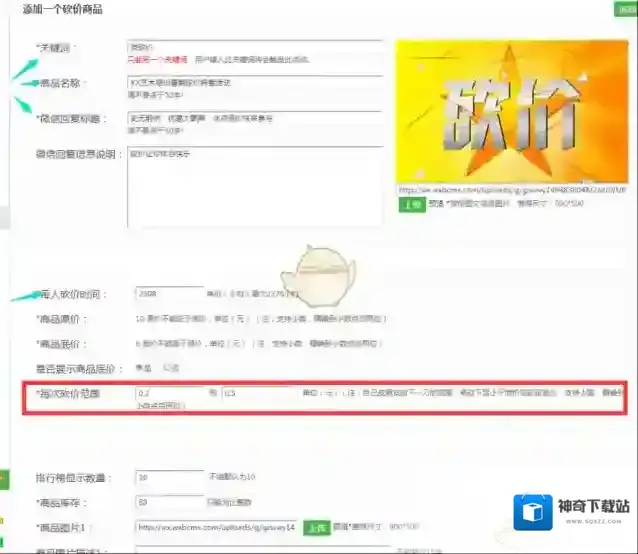Click the 排行榜显示数量 input field
This screenshot has width=638, height=554.
pyautogui.click(x=169, y=478)
